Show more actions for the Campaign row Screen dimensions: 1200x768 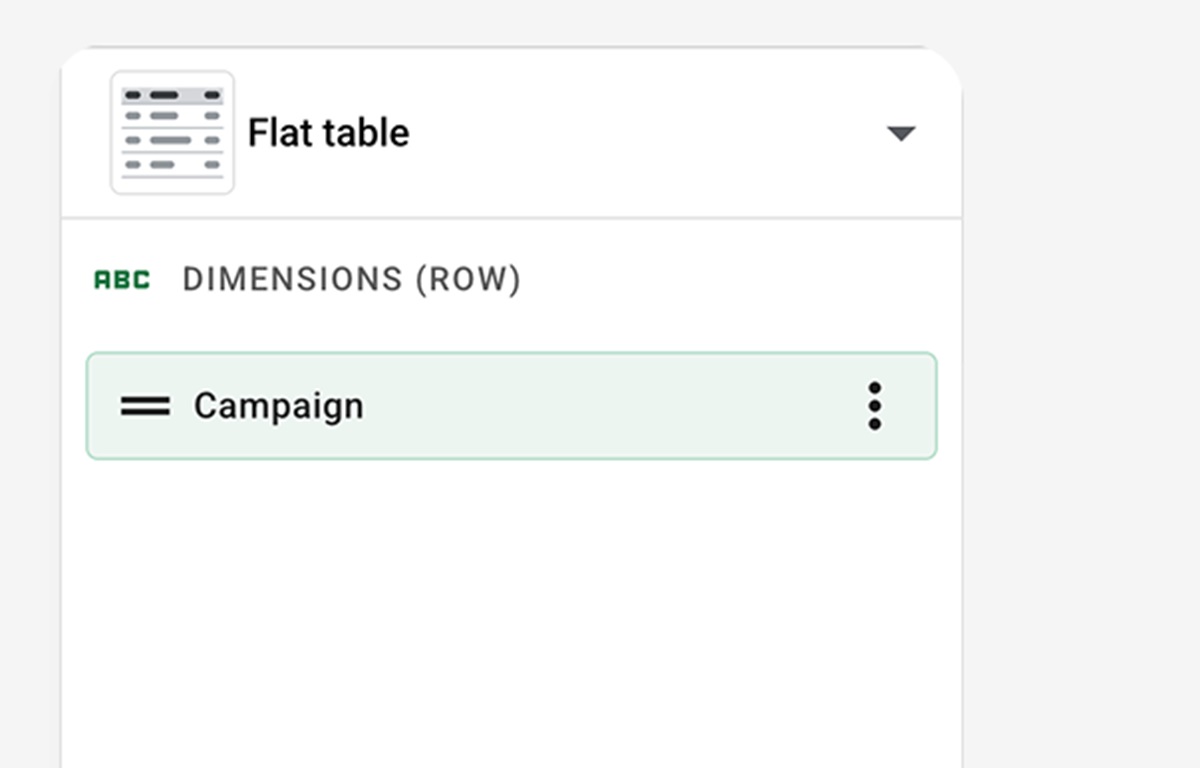point(875,406)
